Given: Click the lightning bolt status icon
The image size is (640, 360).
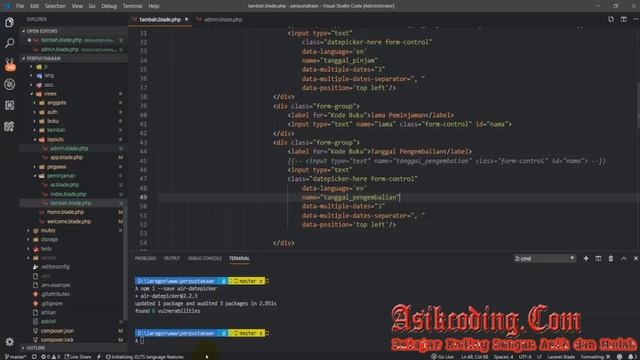Looking at the screenshot, I should [99, 357].
